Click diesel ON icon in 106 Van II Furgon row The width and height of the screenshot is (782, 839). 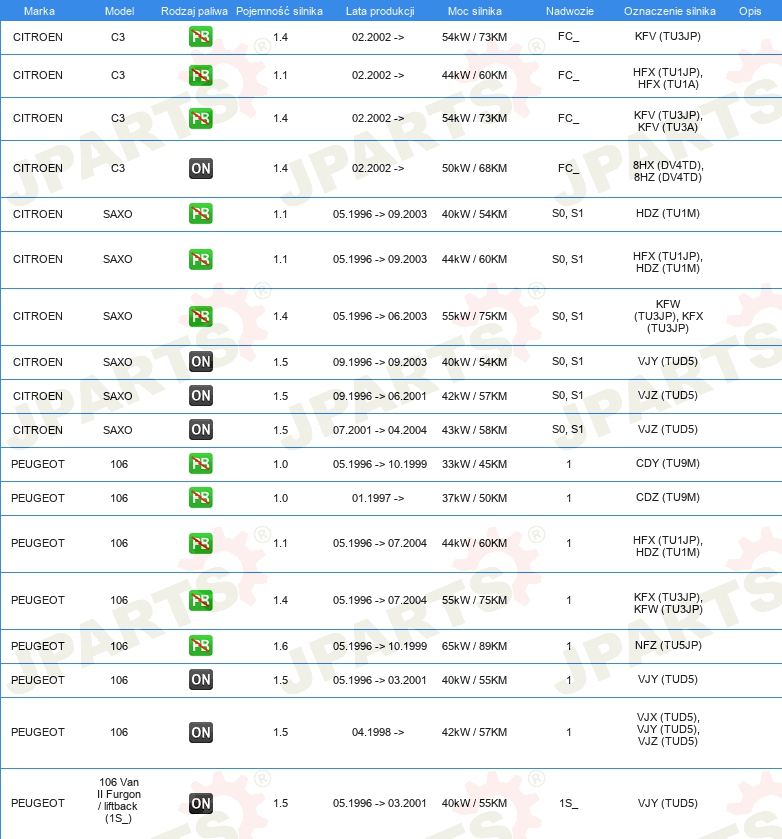click(x=201, y=803)
